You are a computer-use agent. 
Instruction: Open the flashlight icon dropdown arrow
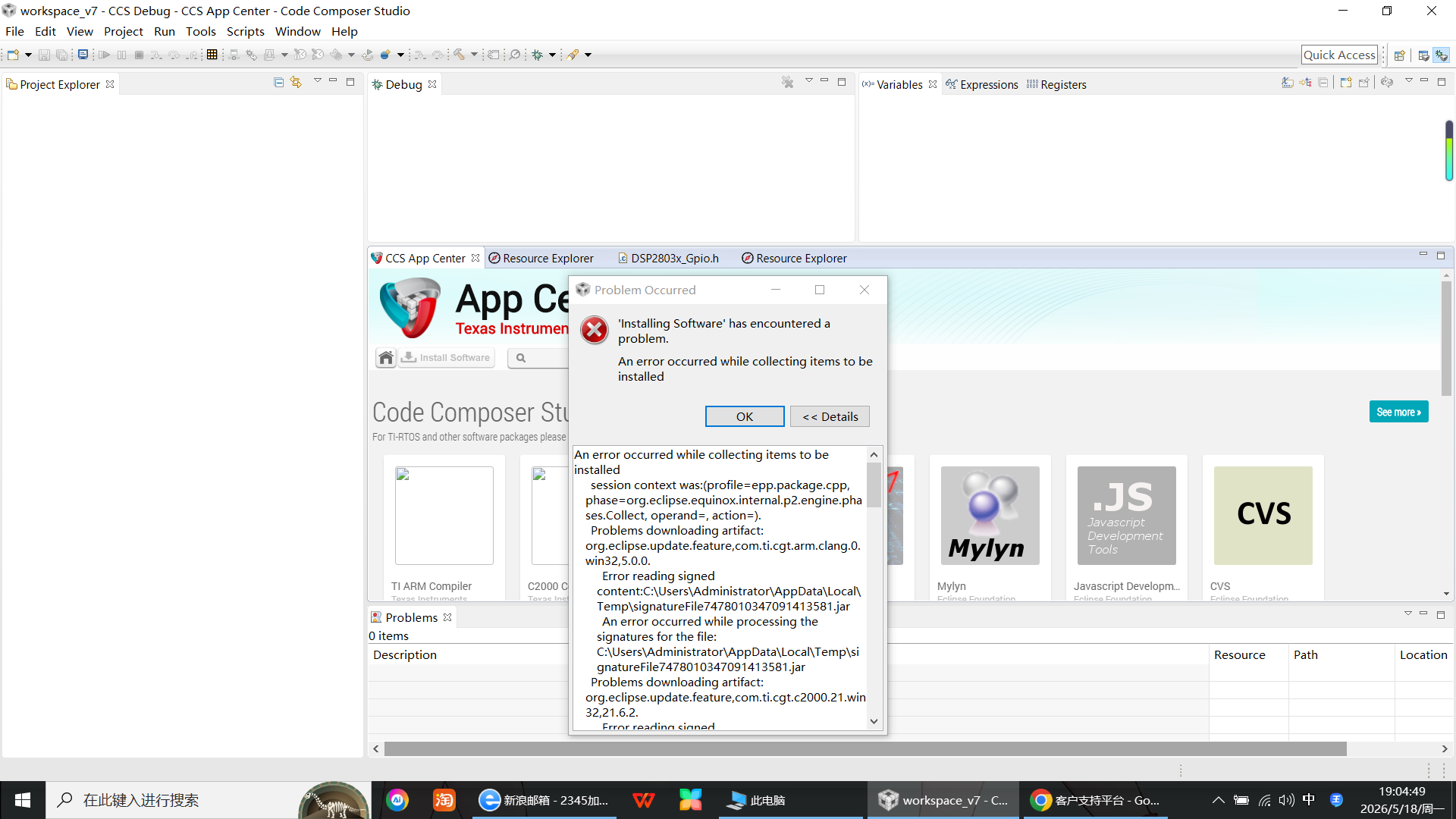point(588,55)
